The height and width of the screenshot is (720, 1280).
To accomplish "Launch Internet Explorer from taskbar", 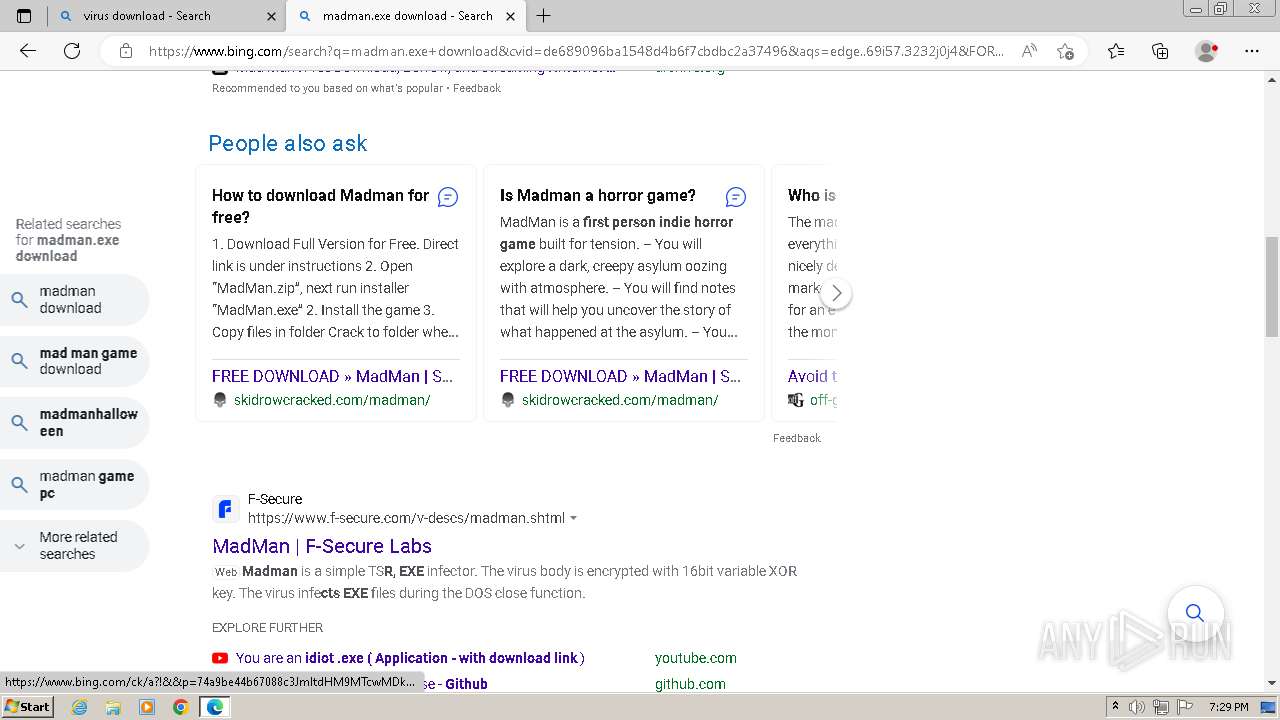I will click(x=80, y=707).
